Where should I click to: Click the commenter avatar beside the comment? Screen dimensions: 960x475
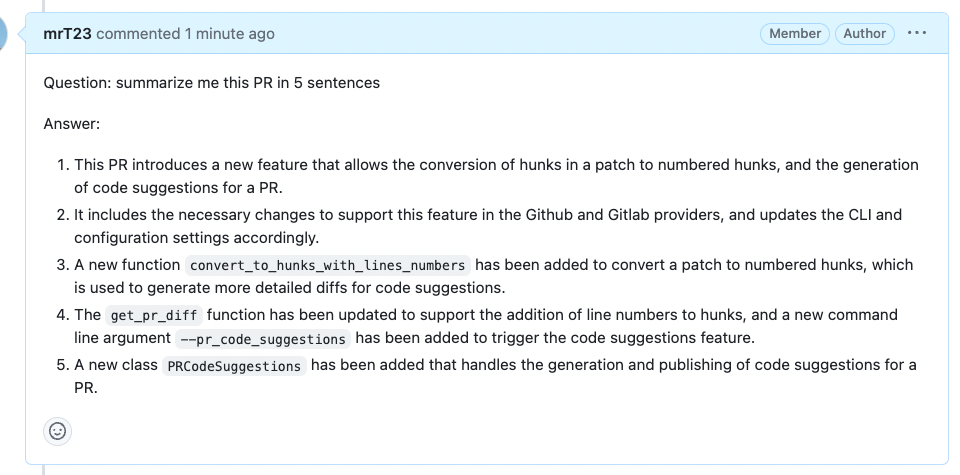[3, 33]
